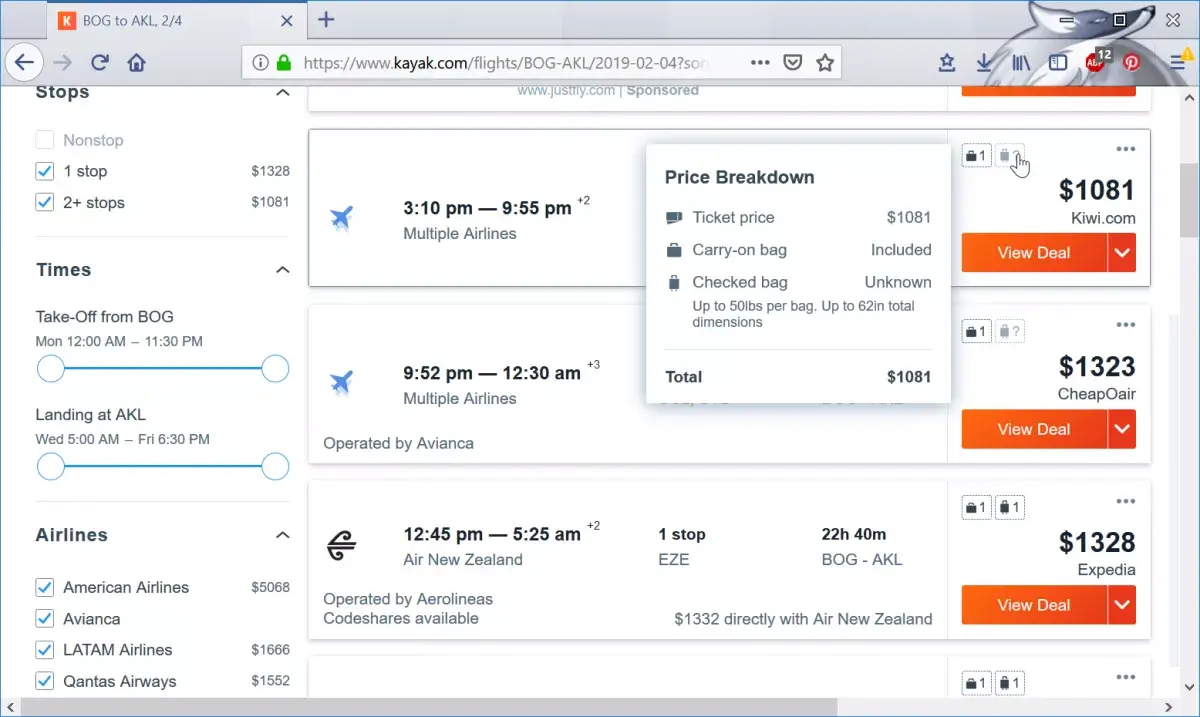Toggle the sidebar view icon
The height and width of the screenshot is (717, 1200).
pos(1058,62)
